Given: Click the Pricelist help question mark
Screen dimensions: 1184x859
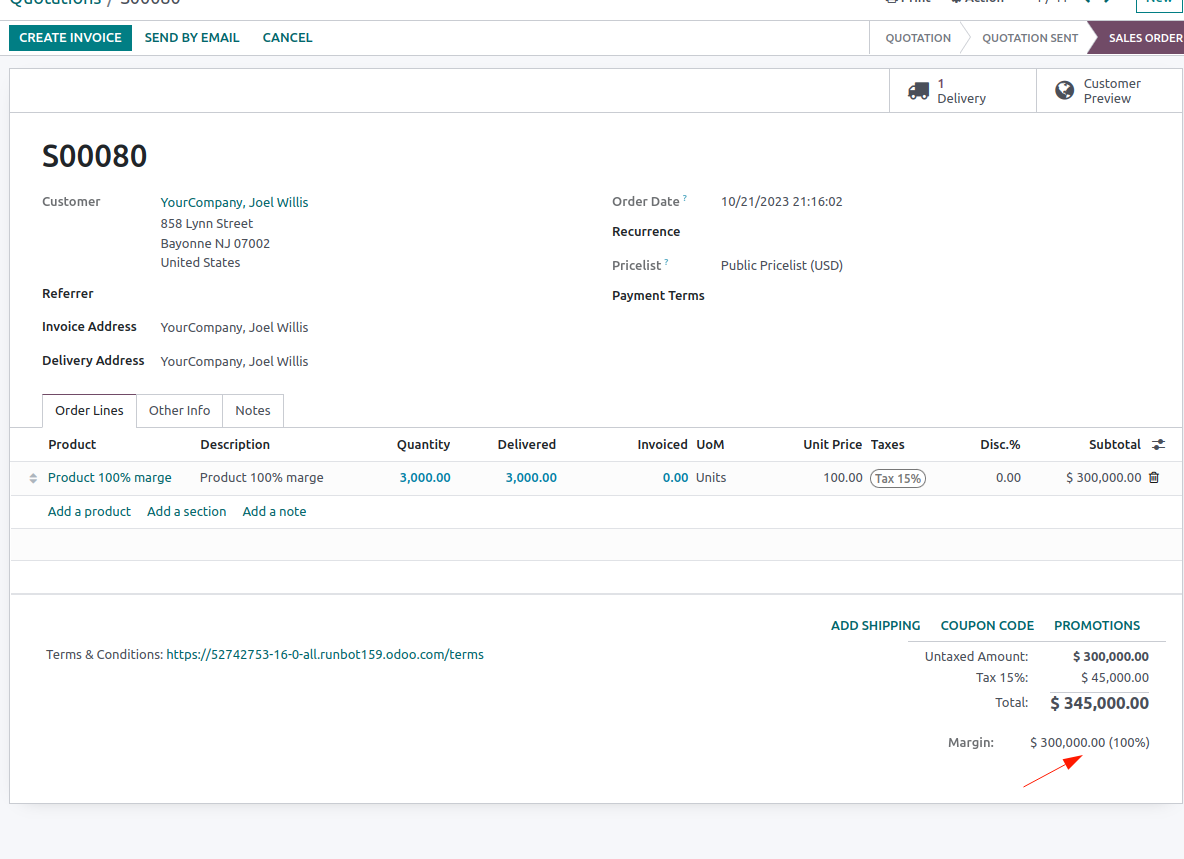Looking at the screenshot, I should pyautogui.click(x=666, y=262).
